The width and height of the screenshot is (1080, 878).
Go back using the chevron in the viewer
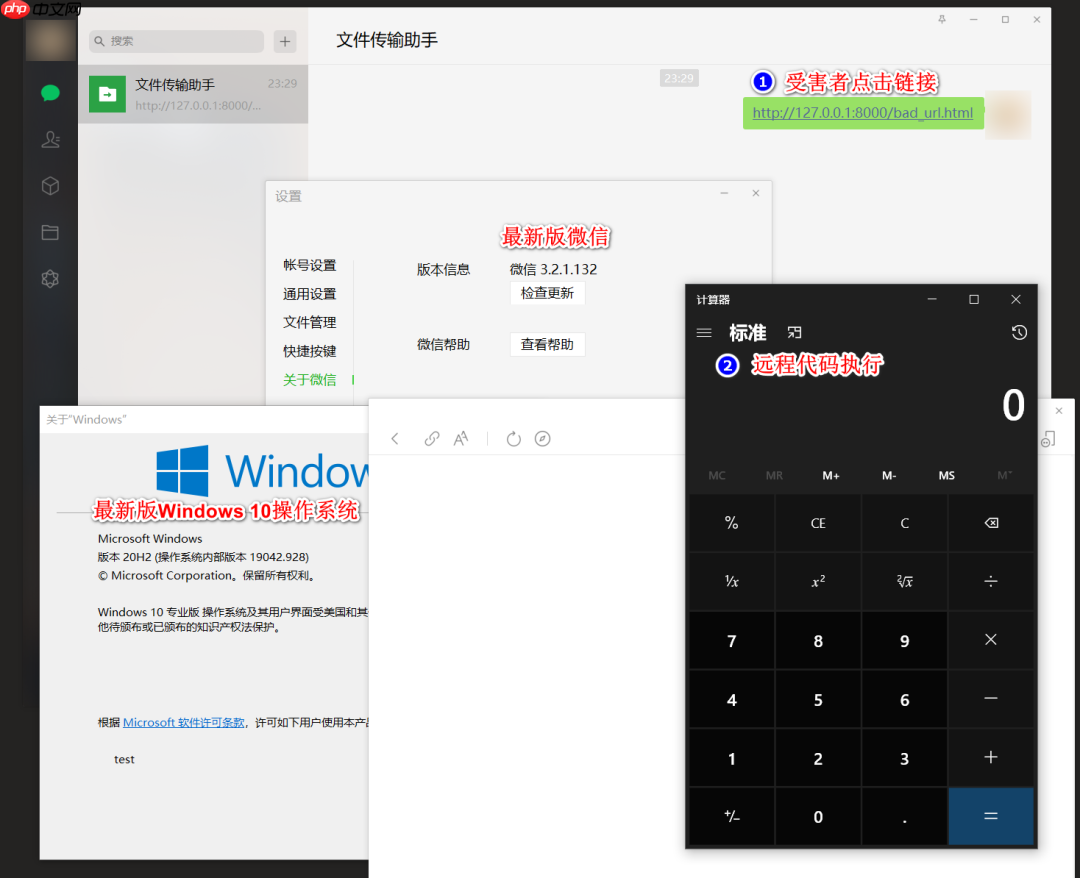[395, 438]
